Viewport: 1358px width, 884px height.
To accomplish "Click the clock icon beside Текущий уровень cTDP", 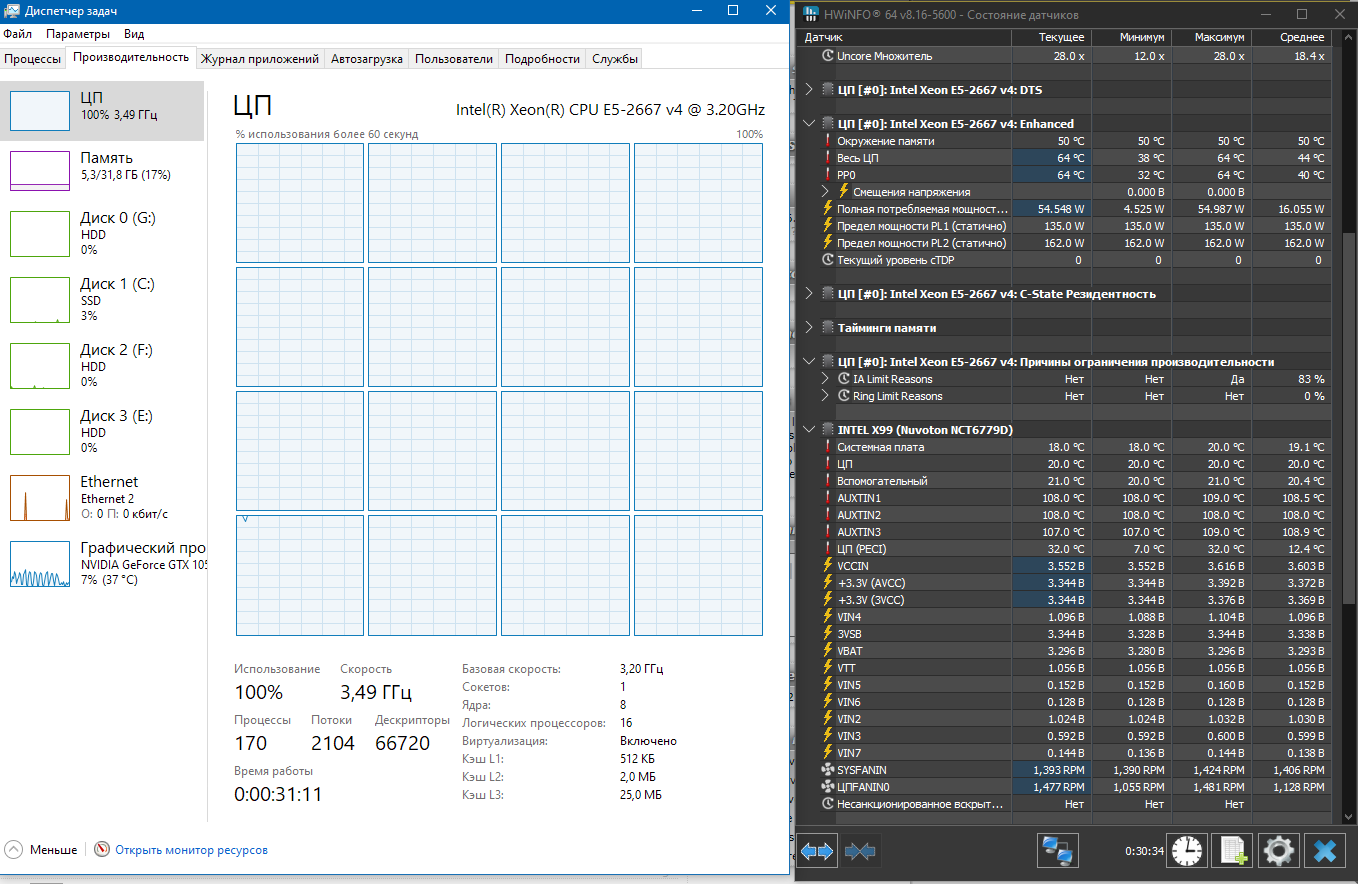I will click(x=827, y=260).
